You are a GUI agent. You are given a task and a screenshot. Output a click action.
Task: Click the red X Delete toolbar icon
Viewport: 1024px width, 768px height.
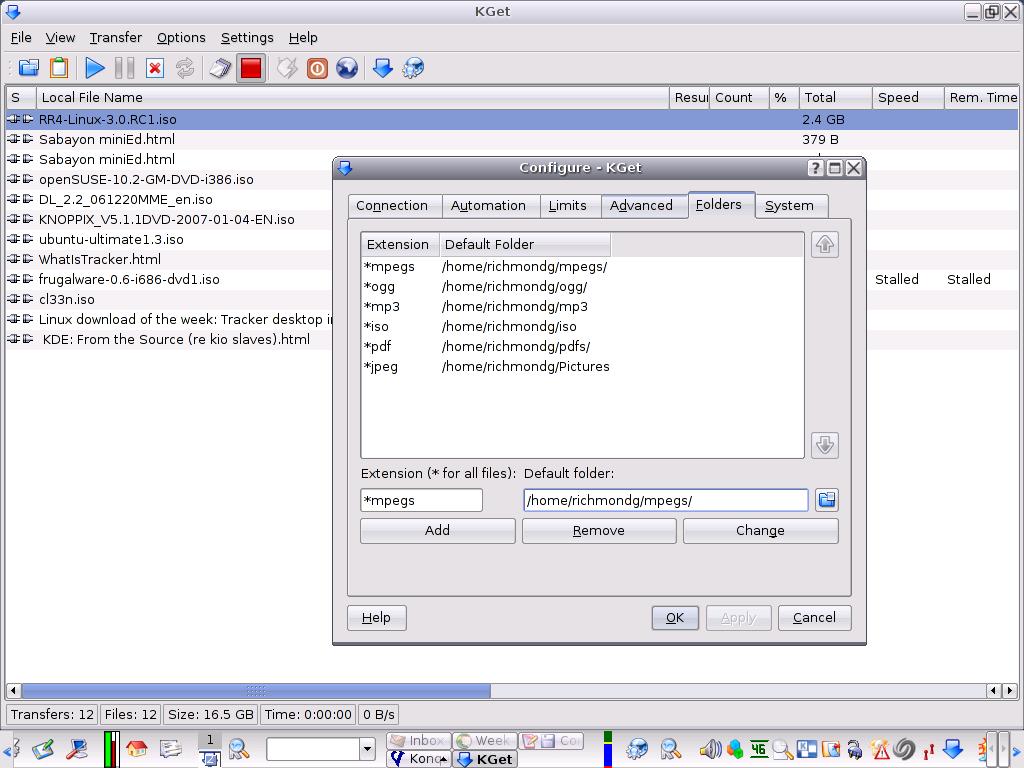pos(155,68)
